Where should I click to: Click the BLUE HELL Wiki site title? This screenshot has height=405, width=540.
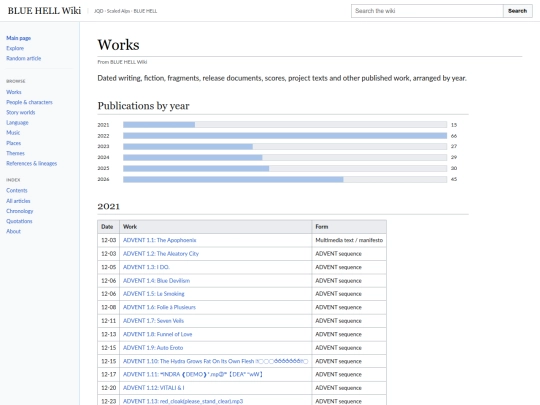(44, 11)
